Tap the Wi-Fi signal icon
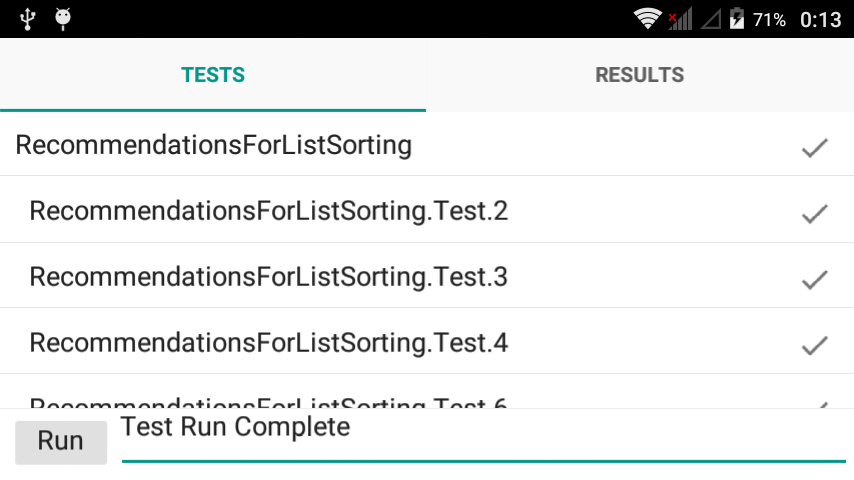 [x=647, y=19]
